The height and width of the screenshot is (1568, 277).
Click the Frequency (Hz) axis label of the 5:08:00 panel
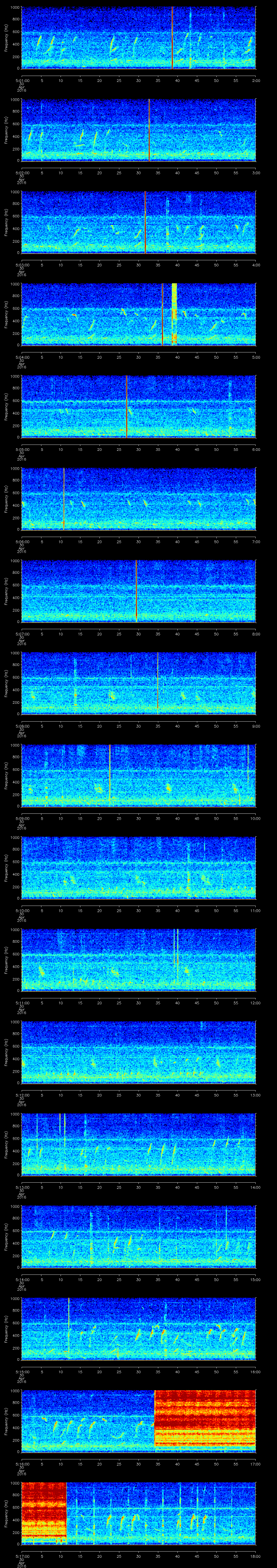pyautogui.click(x=6, y=683)
